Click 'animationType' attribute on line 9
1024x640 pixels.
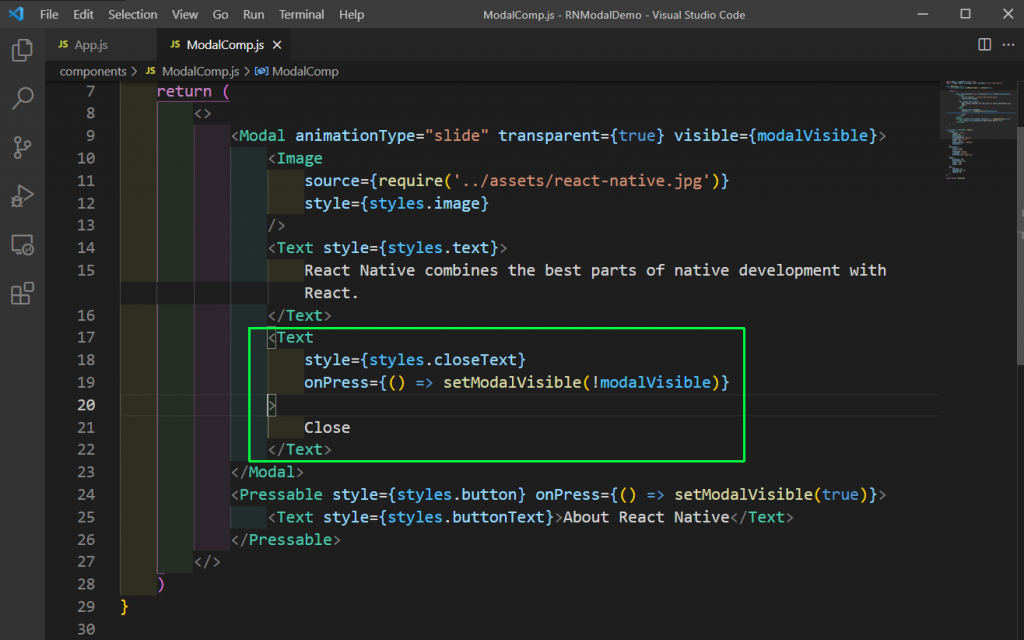pos(355,136)
